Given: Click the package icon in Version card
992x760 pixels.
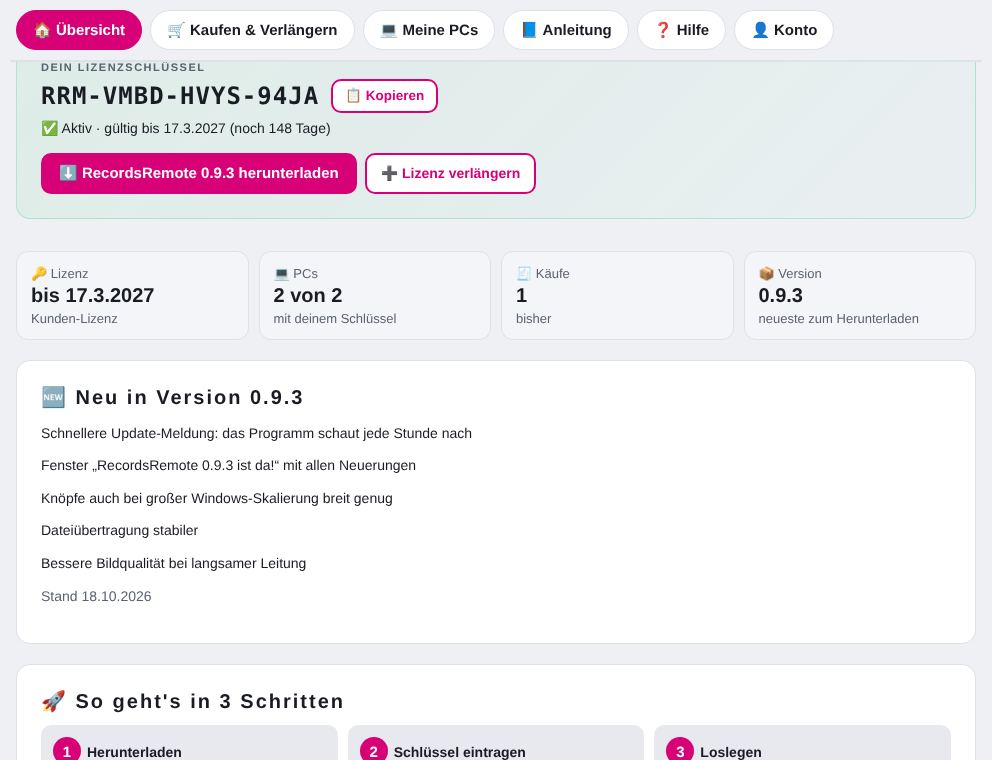Looking at the screenshot, I should click(x=766, y=273).
